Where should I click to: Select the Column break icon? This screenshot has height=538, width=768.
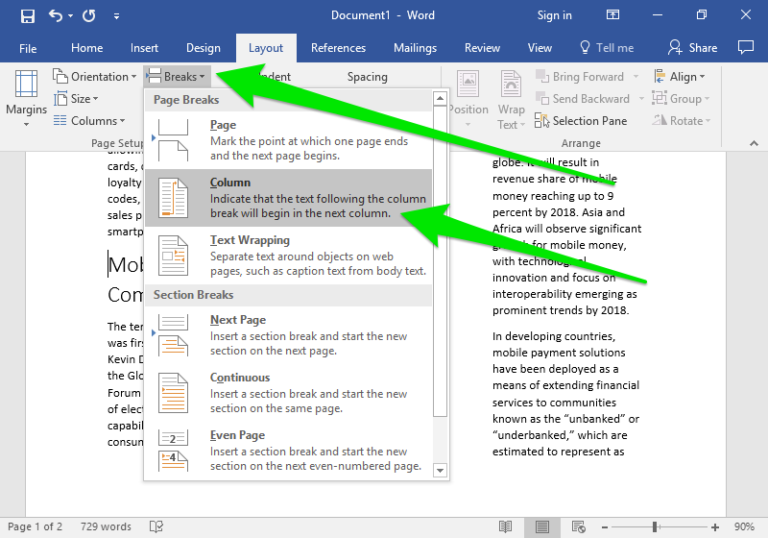(173, 197)
